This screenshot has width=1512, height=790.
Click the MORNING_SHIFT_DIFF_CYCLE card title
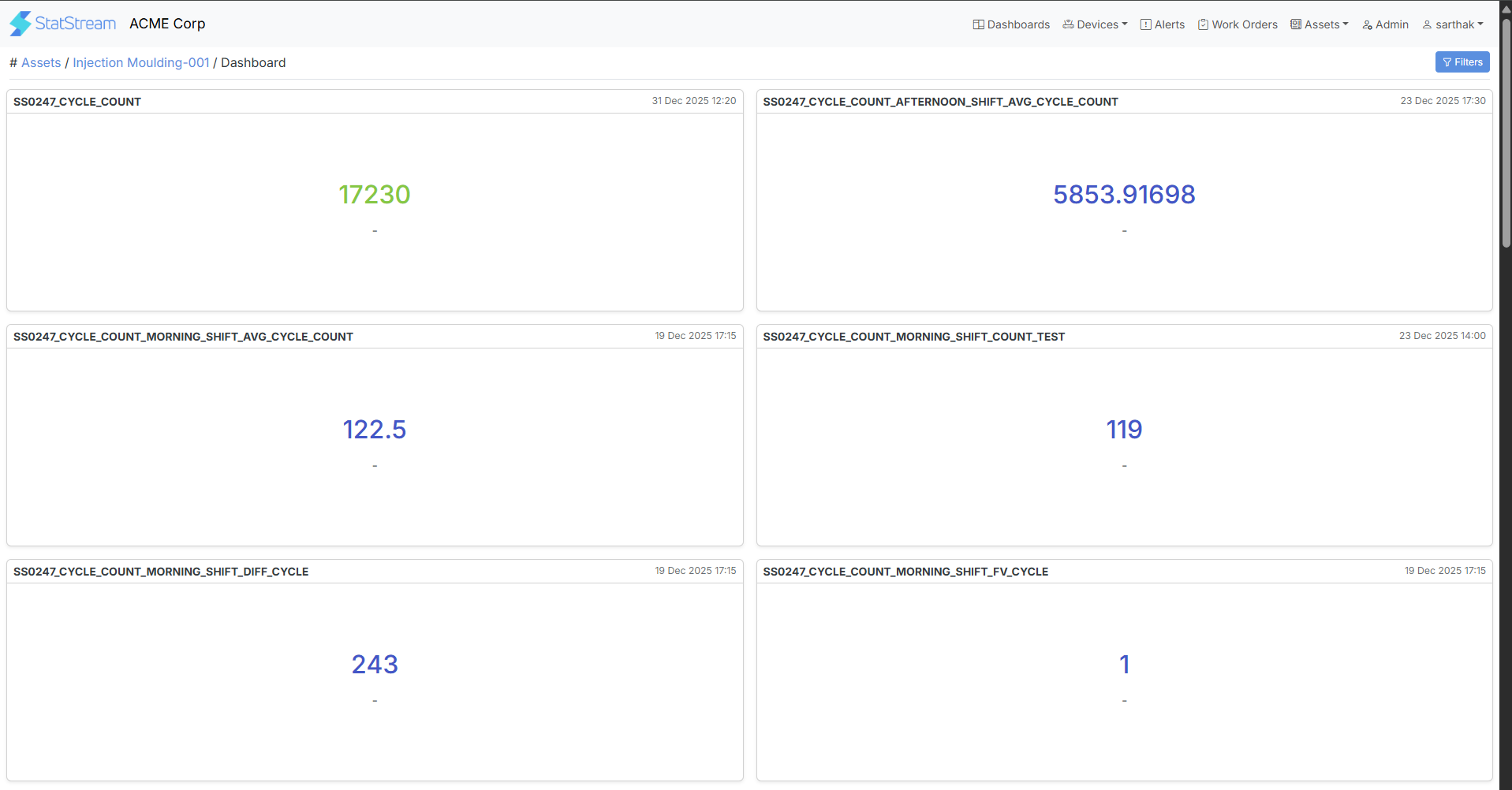coord(161,572)
